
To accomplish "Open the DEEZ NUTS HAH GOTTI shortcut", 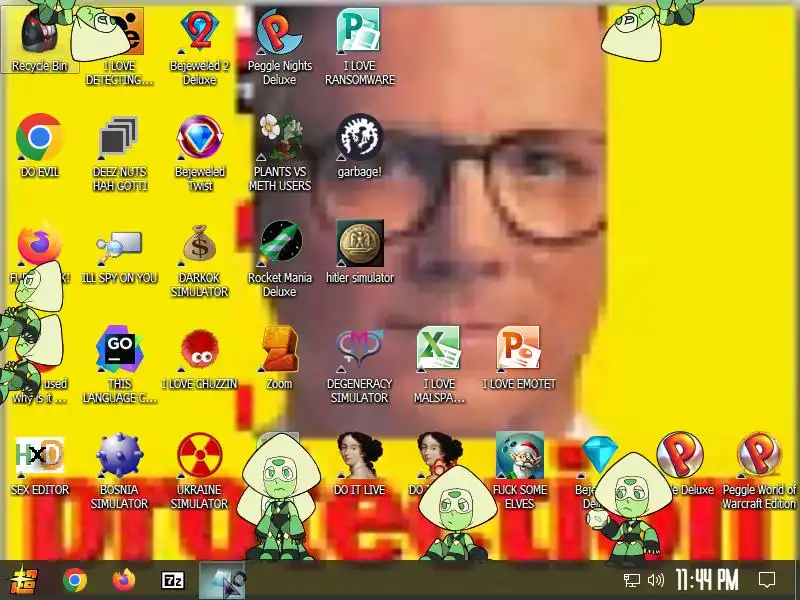I will point(119,153).
